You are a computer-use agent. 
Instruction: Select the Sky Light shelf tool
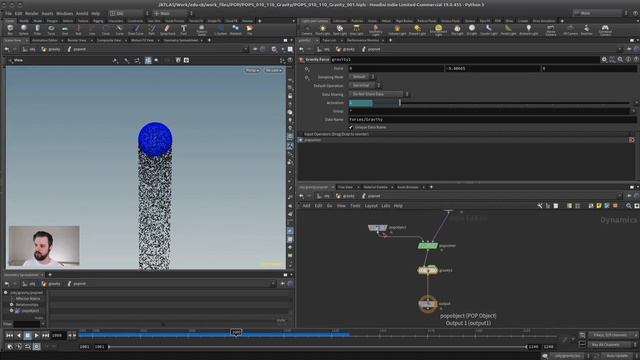click(457, 29)
